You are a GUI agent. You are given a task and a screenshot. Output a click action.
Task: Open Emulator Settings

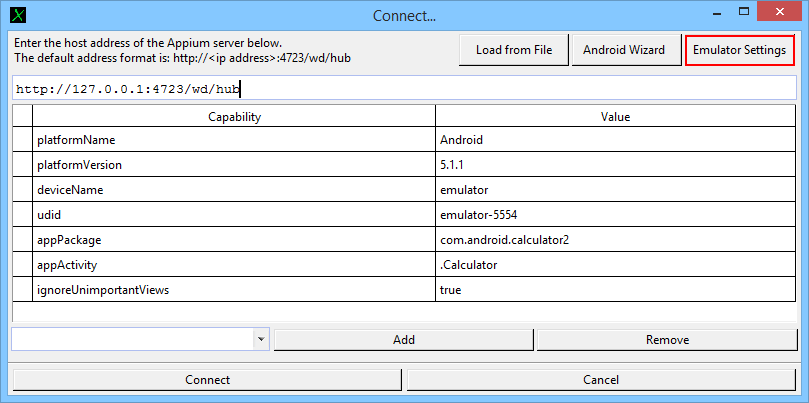click(740, 50)
